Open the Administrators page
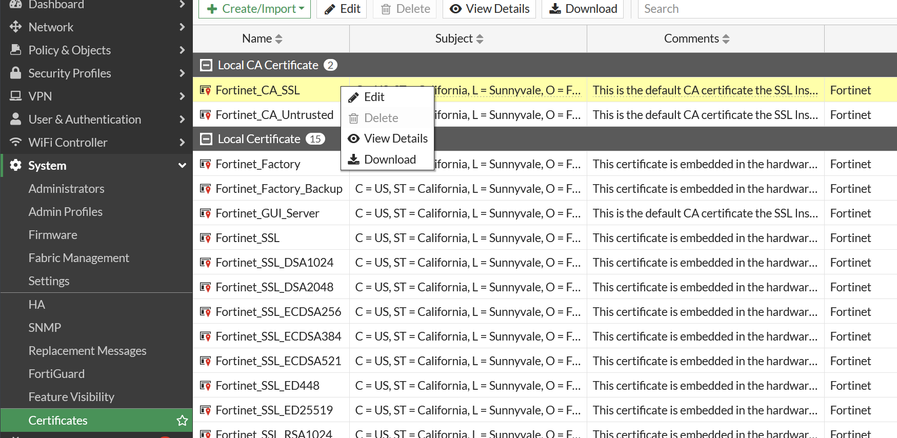Image resolution: width=897 pixels, height=438 pixels. (x=66, y=189)
